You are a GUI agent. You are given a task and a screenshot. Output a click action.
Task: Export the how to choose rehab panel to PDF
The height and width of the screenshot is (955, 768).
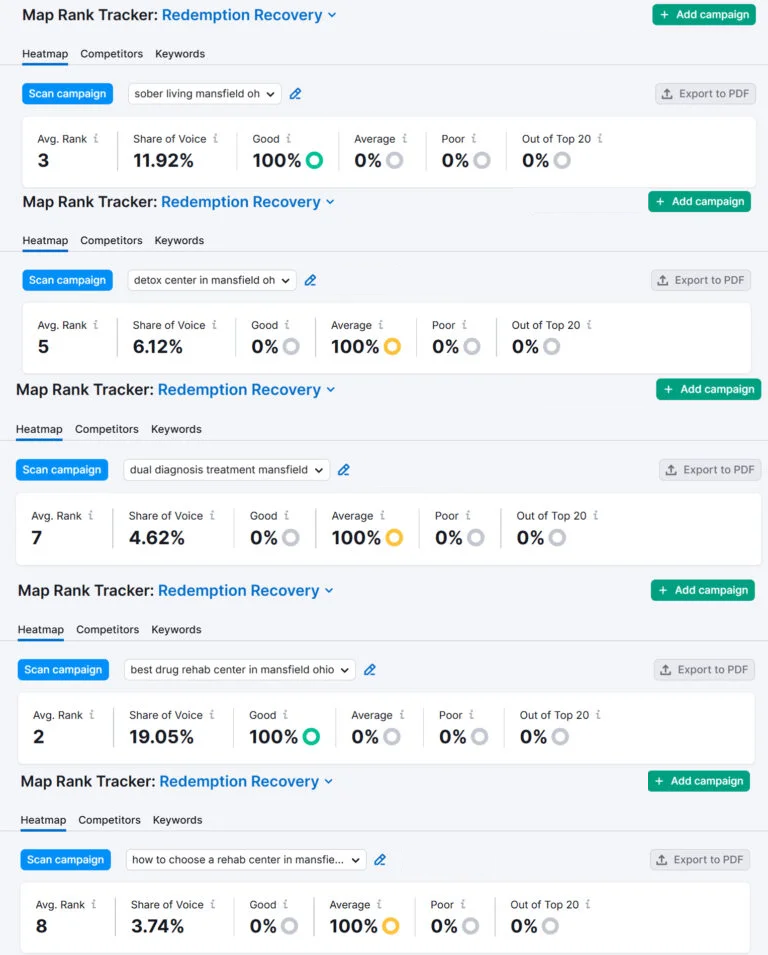700,860
